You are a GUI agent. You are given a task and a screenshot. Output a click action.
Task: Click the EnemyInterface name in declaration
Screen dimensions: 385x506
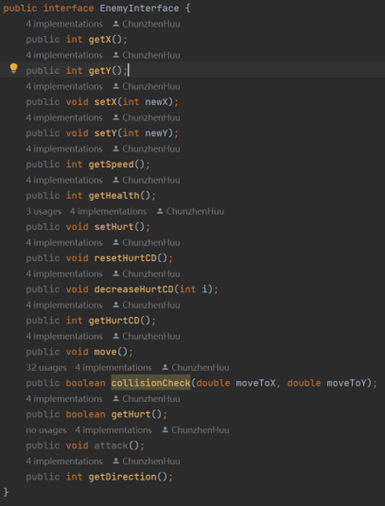click(x=139, y=8)
